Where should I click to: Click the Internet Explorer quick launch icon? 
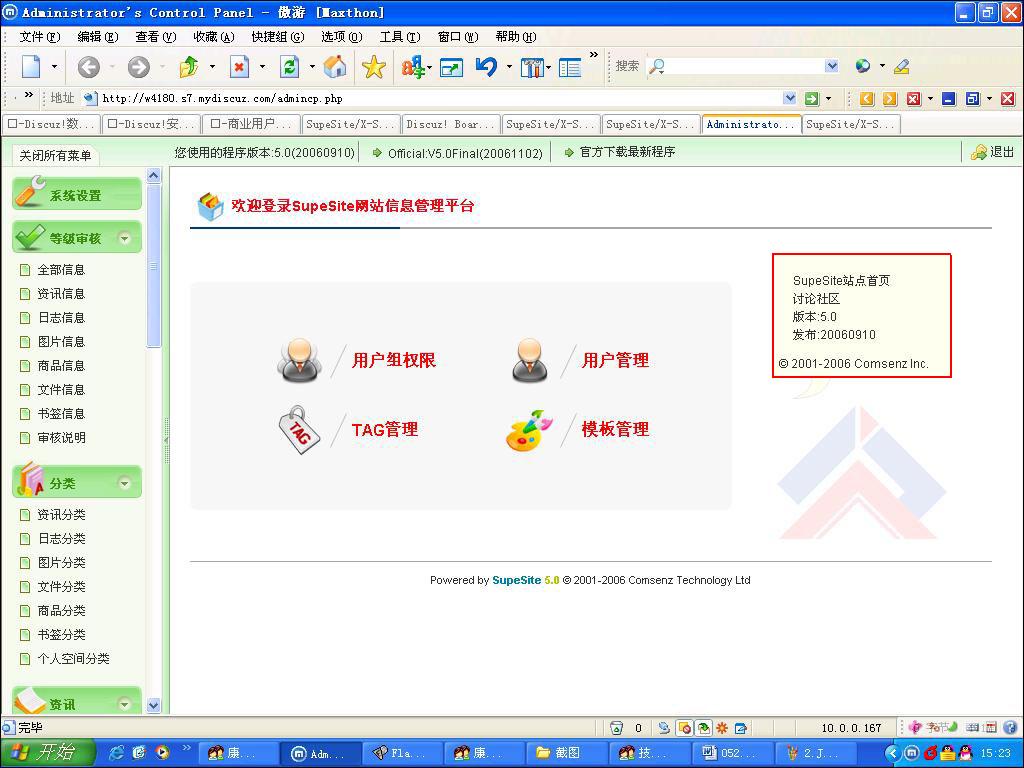tap(116, 752)
